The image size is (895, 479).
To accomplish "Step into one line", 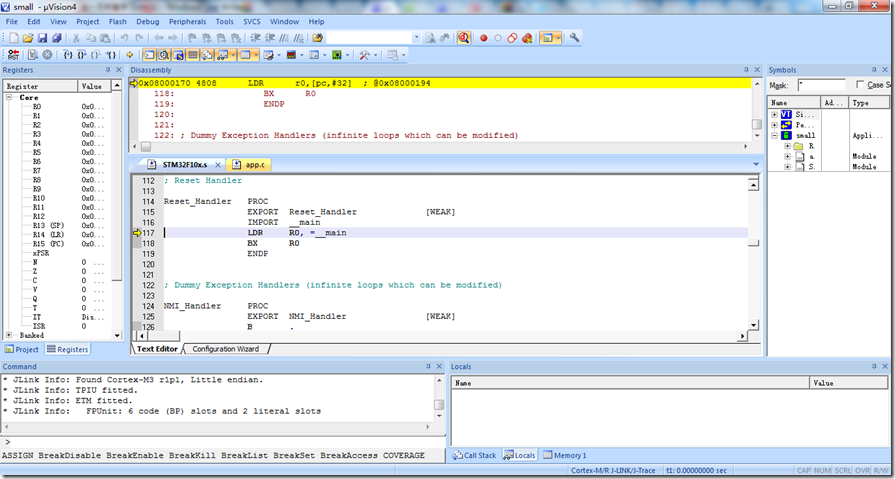I will (68, 55).
